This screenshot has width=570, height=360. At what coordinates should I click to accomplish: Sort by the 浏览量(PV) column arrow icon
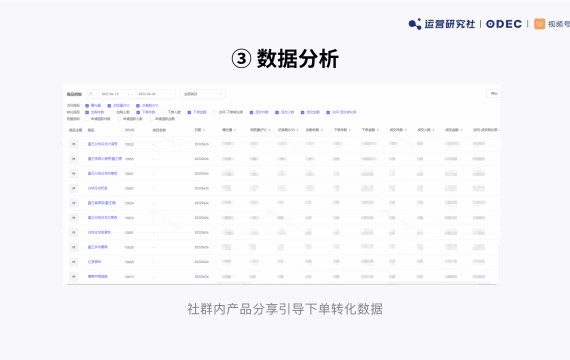point(269,130)
